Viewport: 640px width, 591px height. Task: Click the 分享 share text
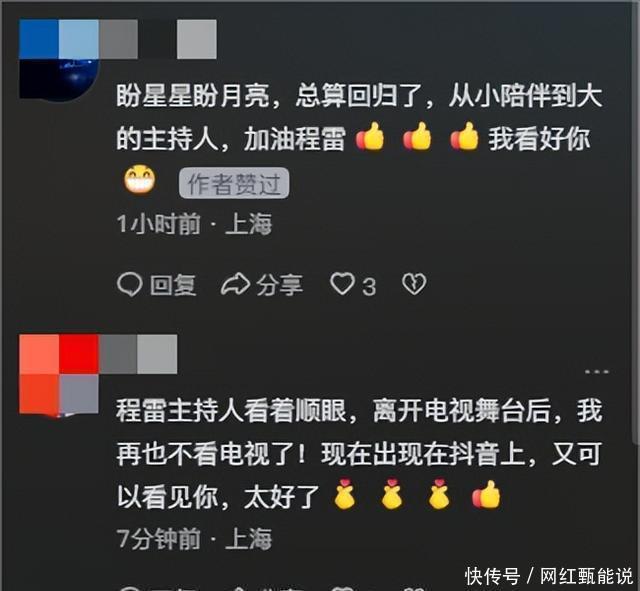click(x=280, y=284)
